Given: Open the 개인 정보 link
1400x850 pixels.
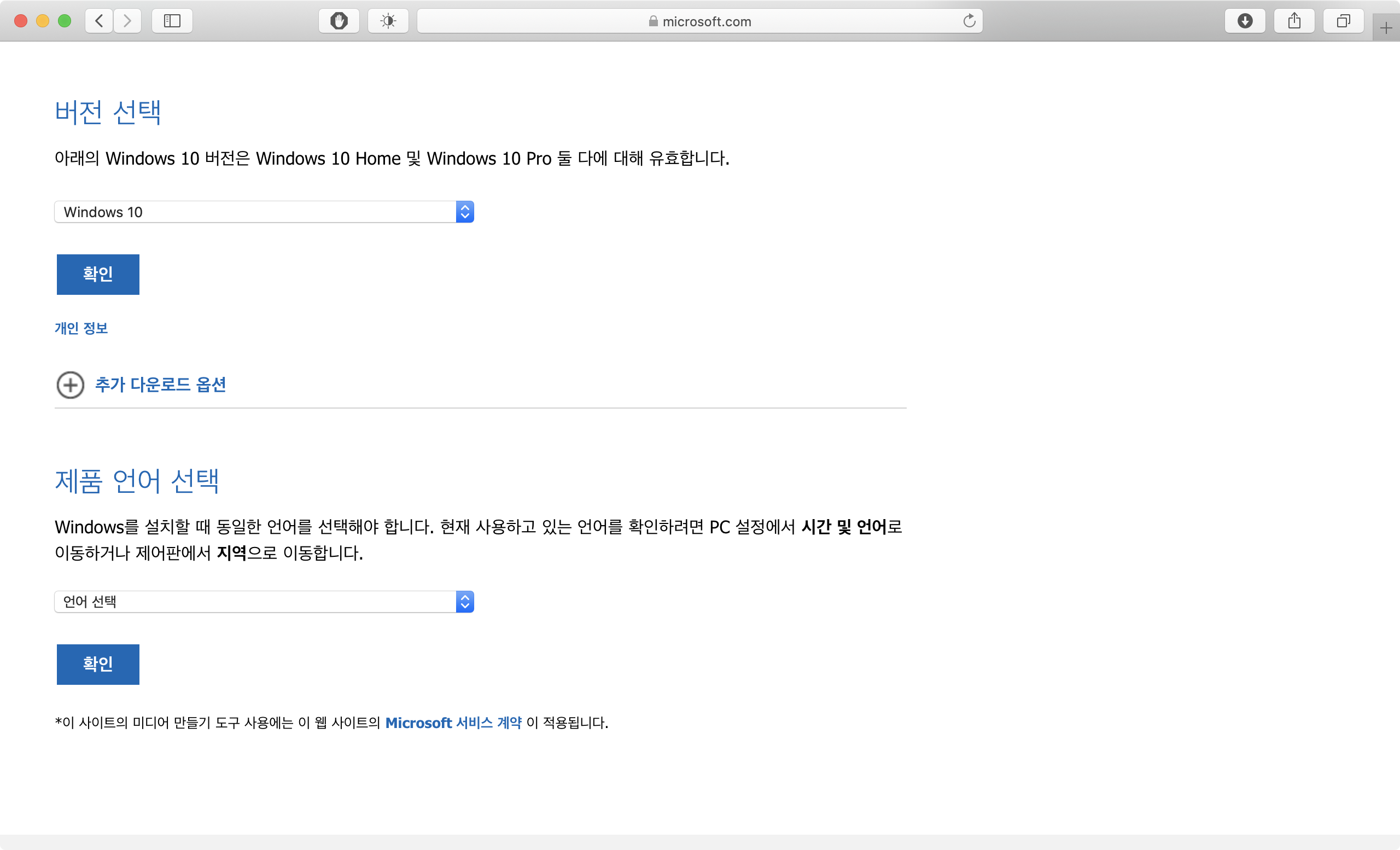Looking at the screenshot, I should (81, 328).
